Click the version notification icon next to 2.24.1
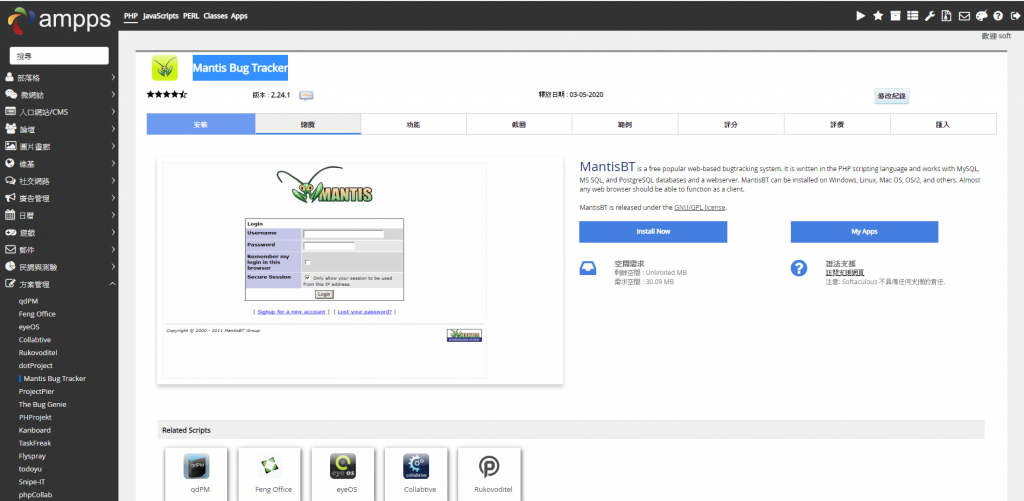Viewport: 1024px width, 501px height. pos(306,95)
